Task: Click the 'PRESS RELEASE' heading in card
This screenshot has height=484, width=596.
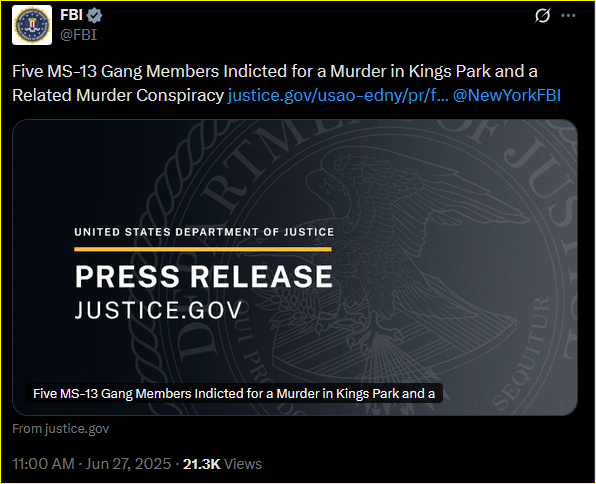Action: pyautogui.click(x=204, y=276)
